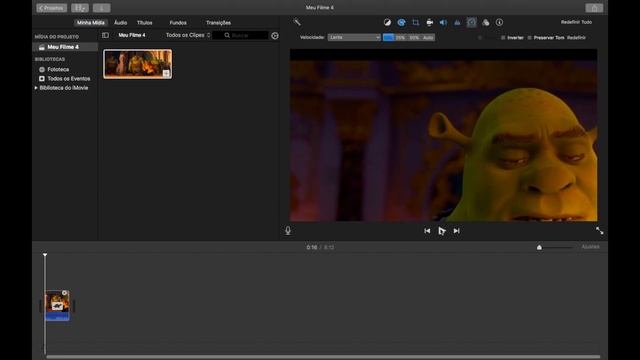Viewport: 640px width, 360px height.
Task: Skip to previous clip button
Action: [427, 231]
